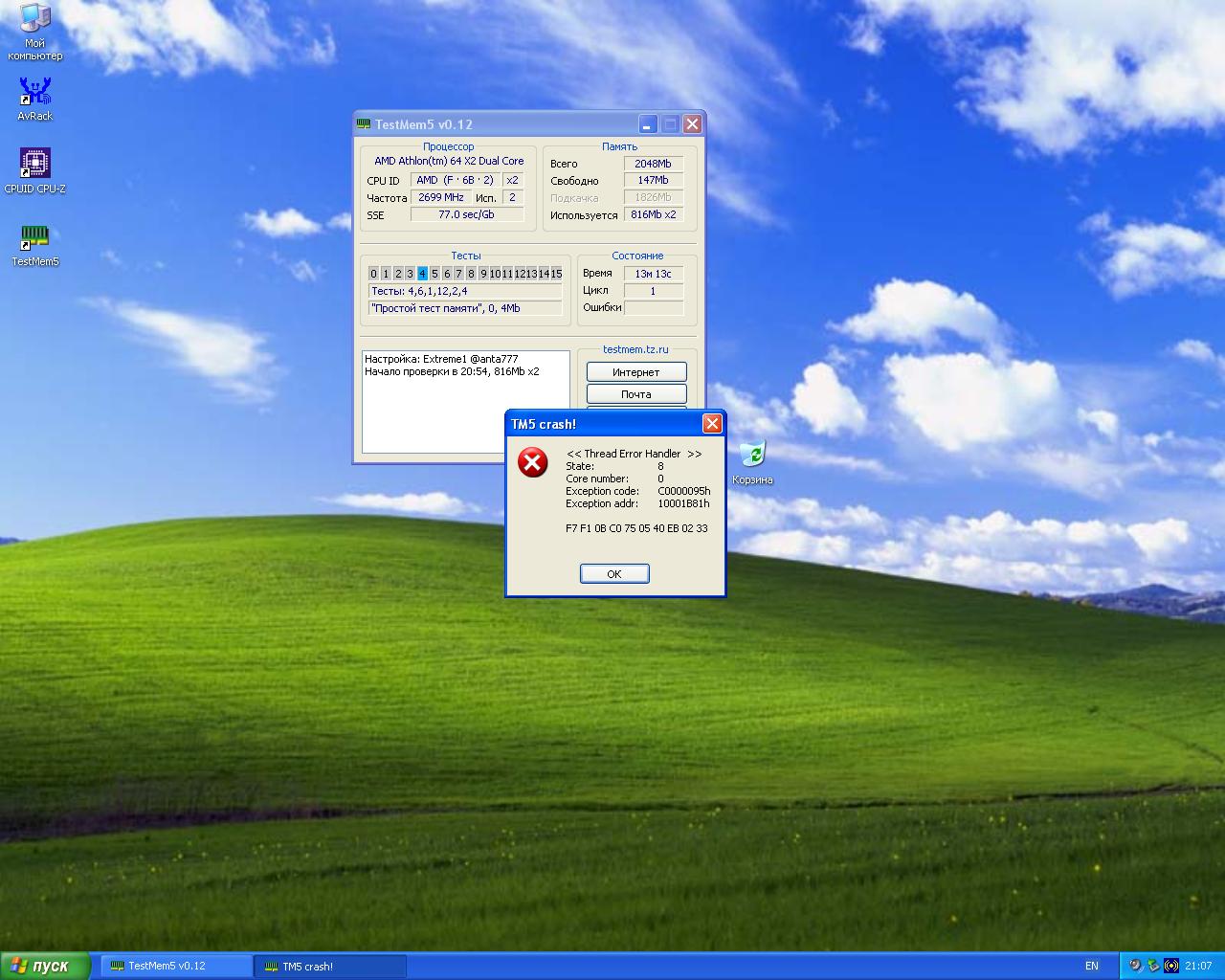Minimize the TestMem5 v0.12 window
Screen dimensions: 1225x980
(x=648, y=124)
